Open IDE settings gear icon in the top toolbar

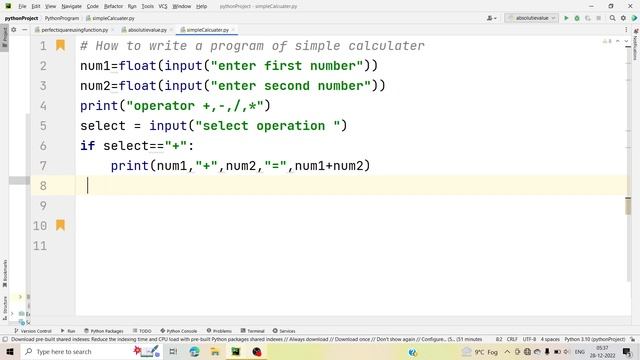pyautogui.click(x=623, y=18)
